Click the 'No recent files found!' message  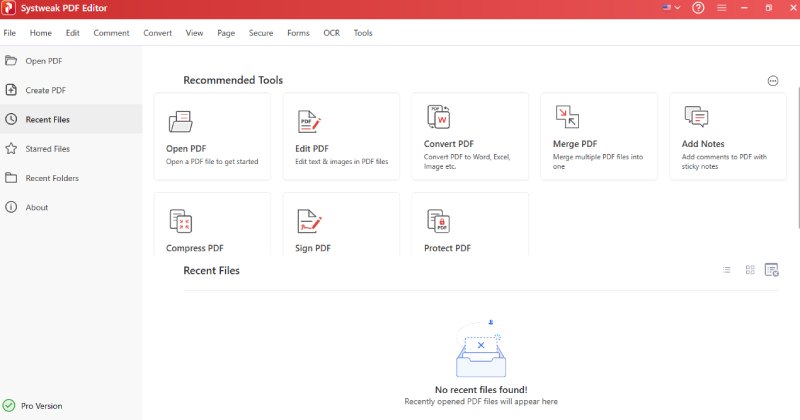click(481, 390)
